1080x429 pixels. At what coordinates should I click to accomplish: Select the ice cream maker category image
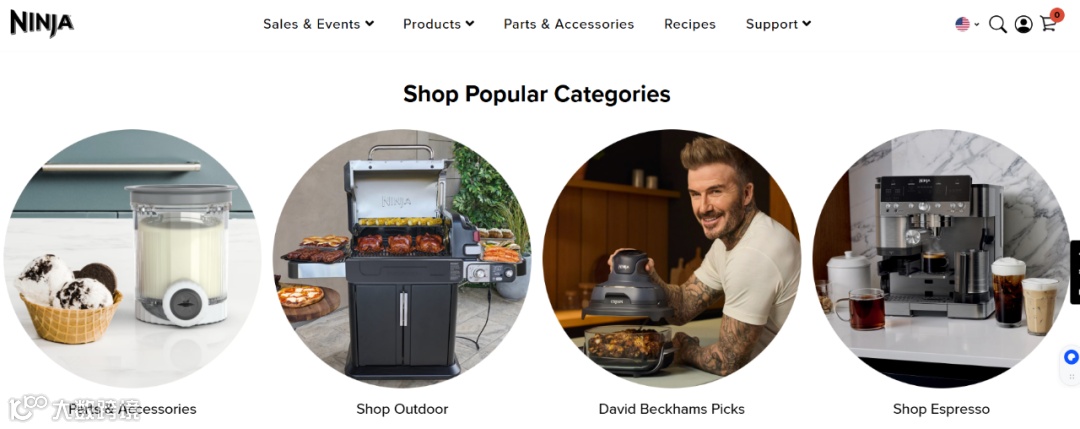[x=132, y=258]
